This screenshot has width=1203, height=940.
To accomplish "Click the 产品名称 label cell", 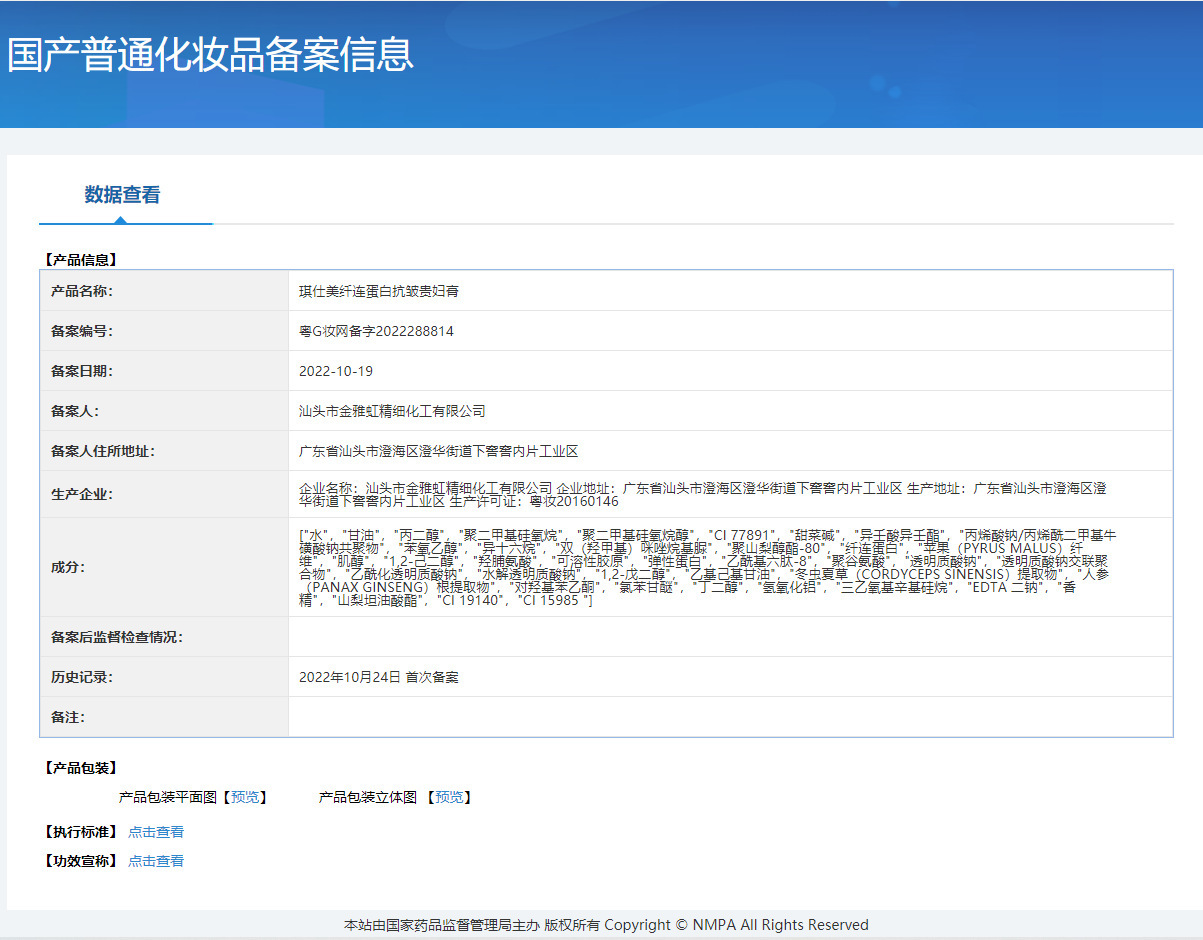I will click(x=82, y=291).
